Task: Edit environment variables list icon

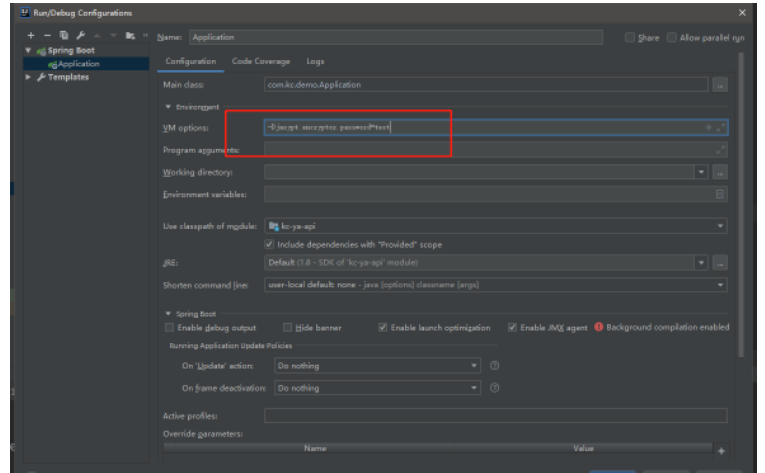Action: [x=720, y=194]
